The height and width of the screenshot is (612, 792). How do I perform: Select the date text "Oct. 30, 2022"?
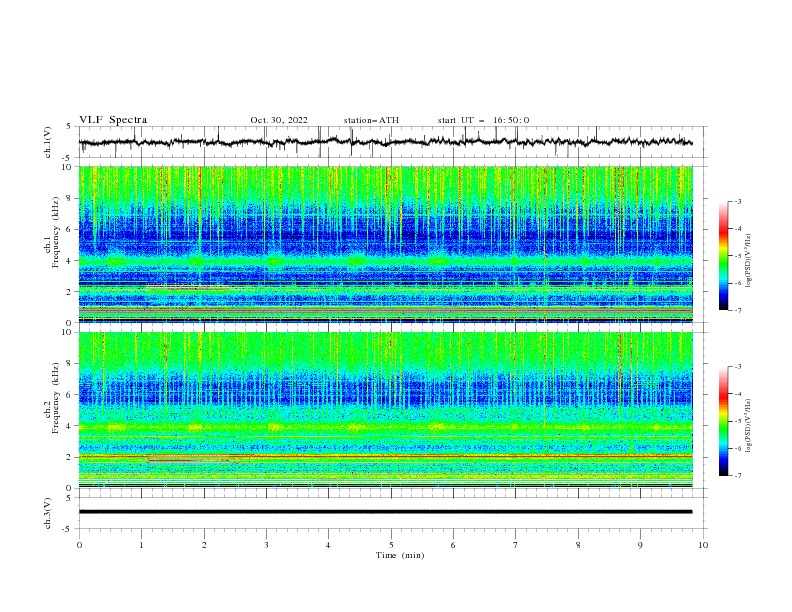click(279, 120)
